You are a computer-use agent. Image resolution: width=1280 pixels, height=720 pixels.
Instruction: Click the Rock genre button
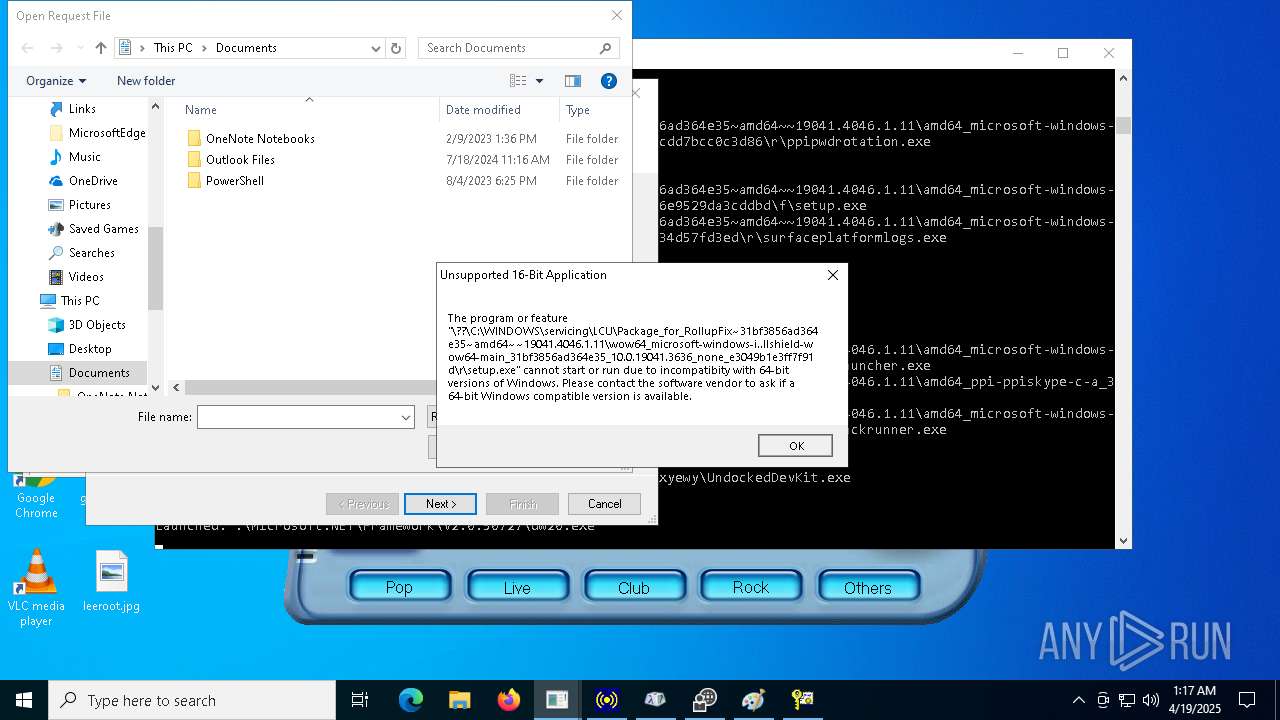pyautogui.click(x=751, y=588)
